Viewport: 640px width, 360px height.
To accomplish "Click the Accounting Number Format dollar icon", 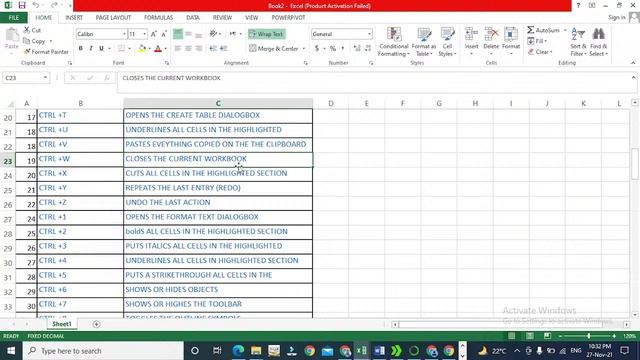I will click(x=317, y=48).
